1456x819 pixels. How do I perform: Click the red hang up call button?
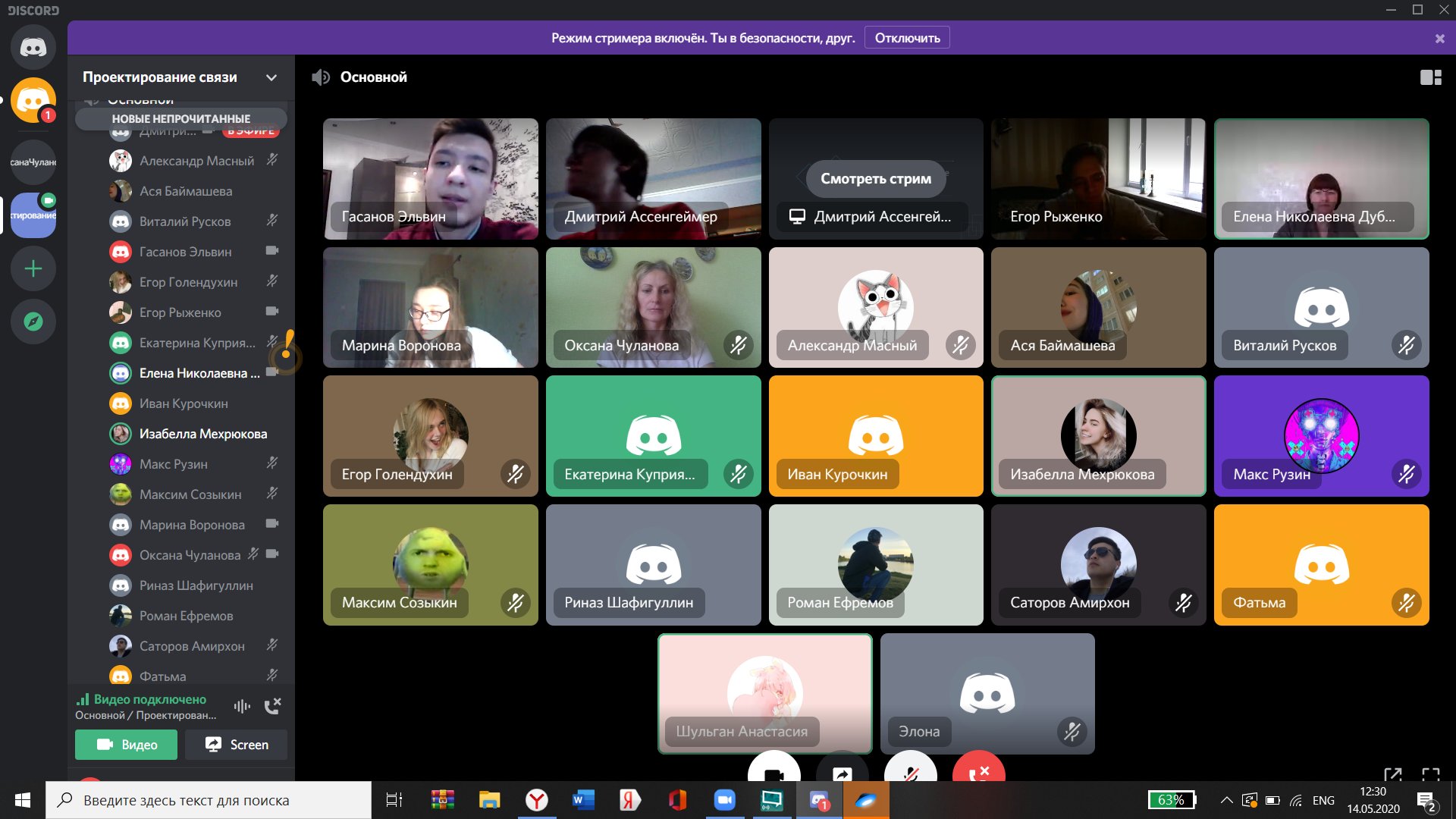coord(978,770)
